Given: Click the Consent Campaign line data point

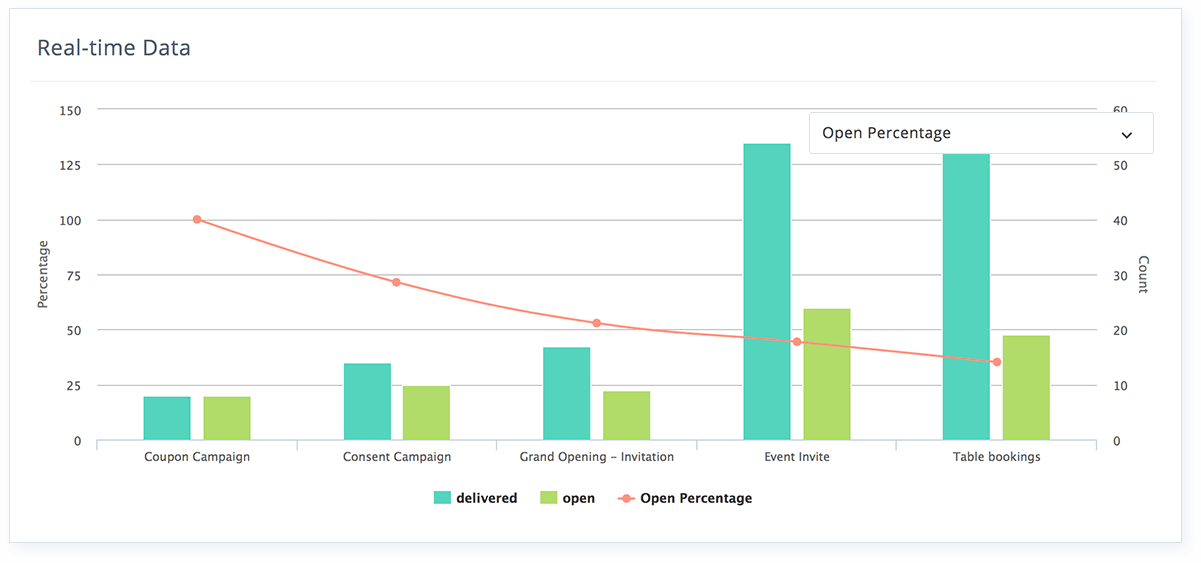Looking at the screenshot, I should (x=396, y=282).
